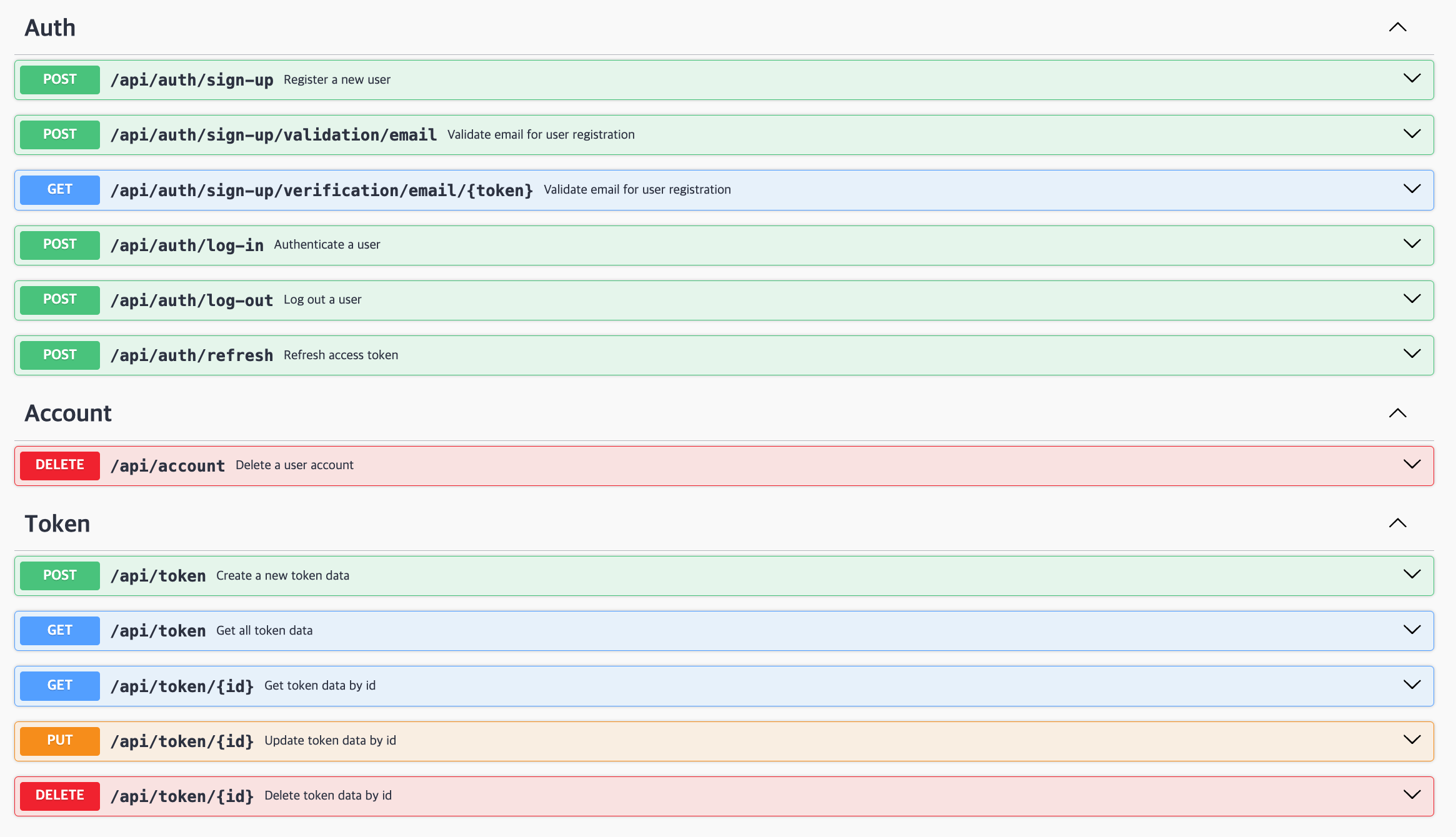The width and height of the screenshot is (1456, 837).
Task: Expand arrow for email verification token endpoint
Action: click(x=1412, y=189)
